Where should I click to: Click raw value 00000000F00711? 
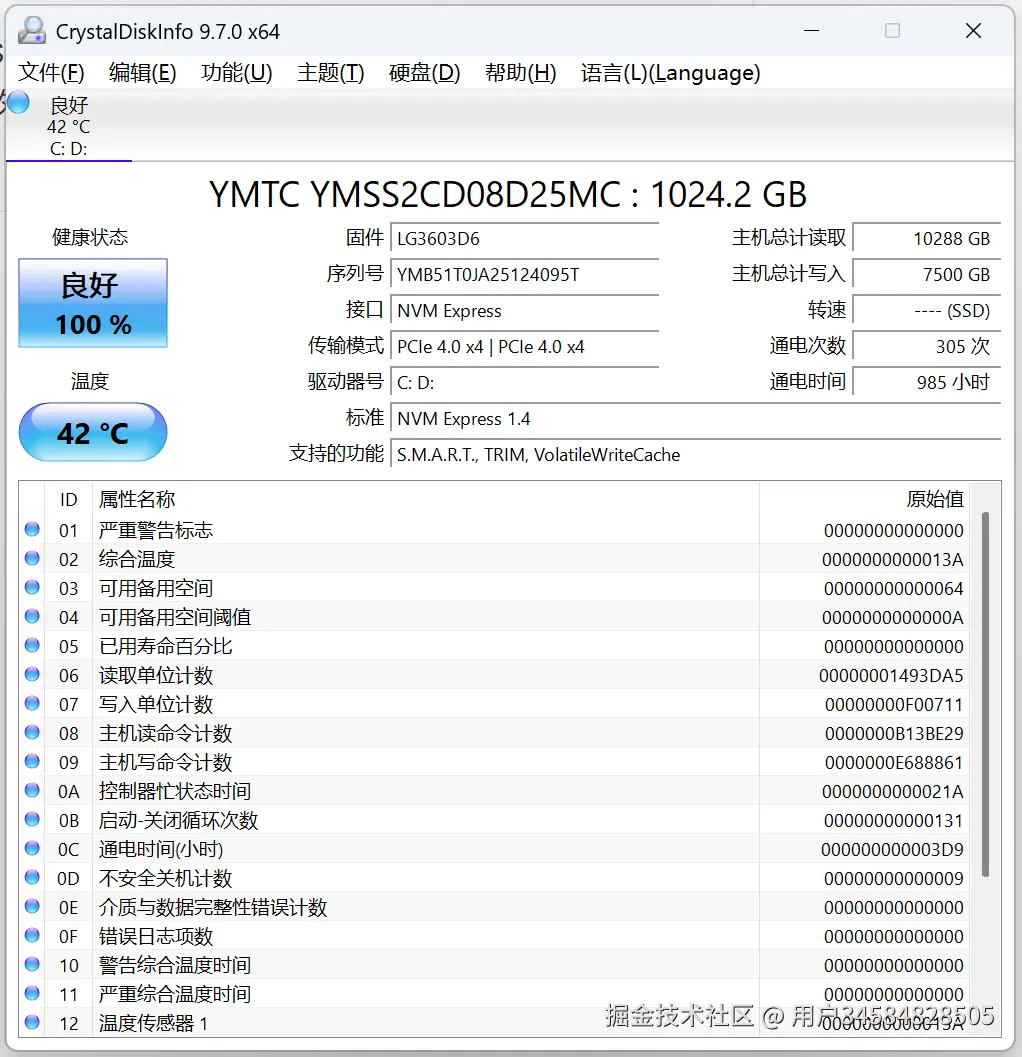coord(894,704)
